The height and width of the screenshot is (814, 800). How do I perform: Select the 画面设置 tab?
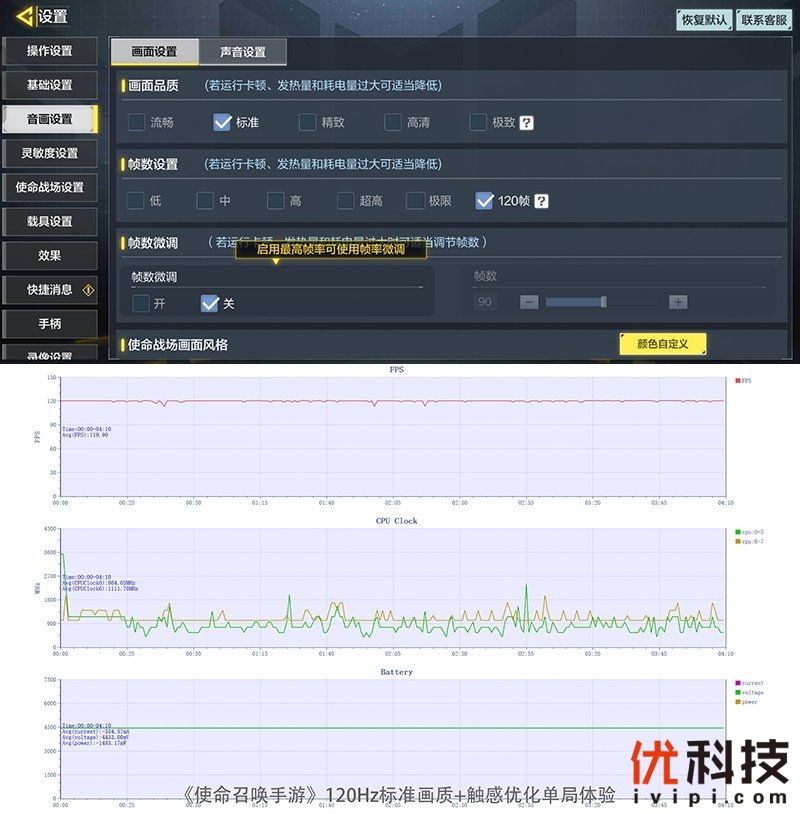[154, 52]
